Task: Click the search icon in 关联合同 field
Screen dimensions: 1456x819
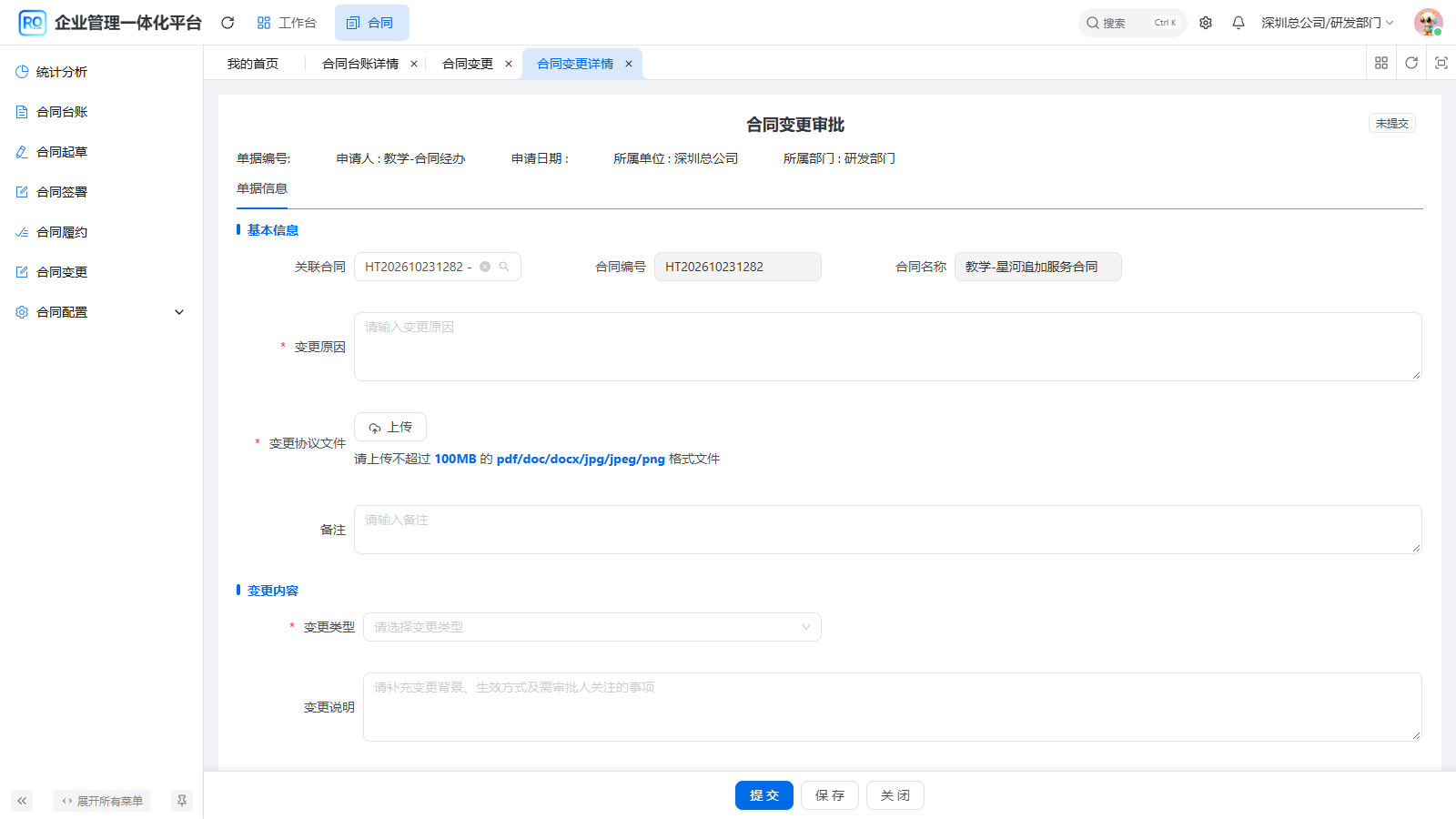Action: click(504, 267)
